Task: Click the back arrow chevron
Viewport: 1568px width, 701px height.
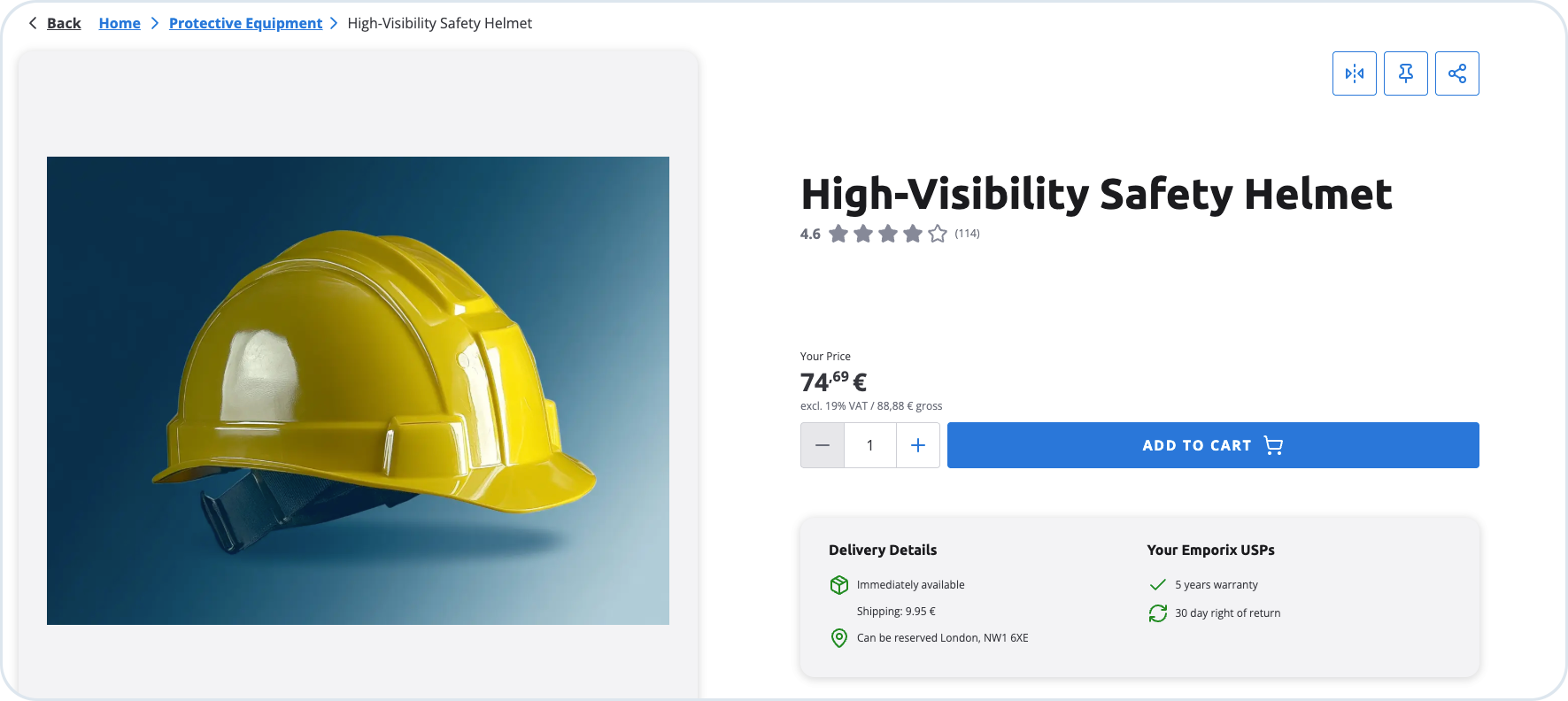Action: 33,23
